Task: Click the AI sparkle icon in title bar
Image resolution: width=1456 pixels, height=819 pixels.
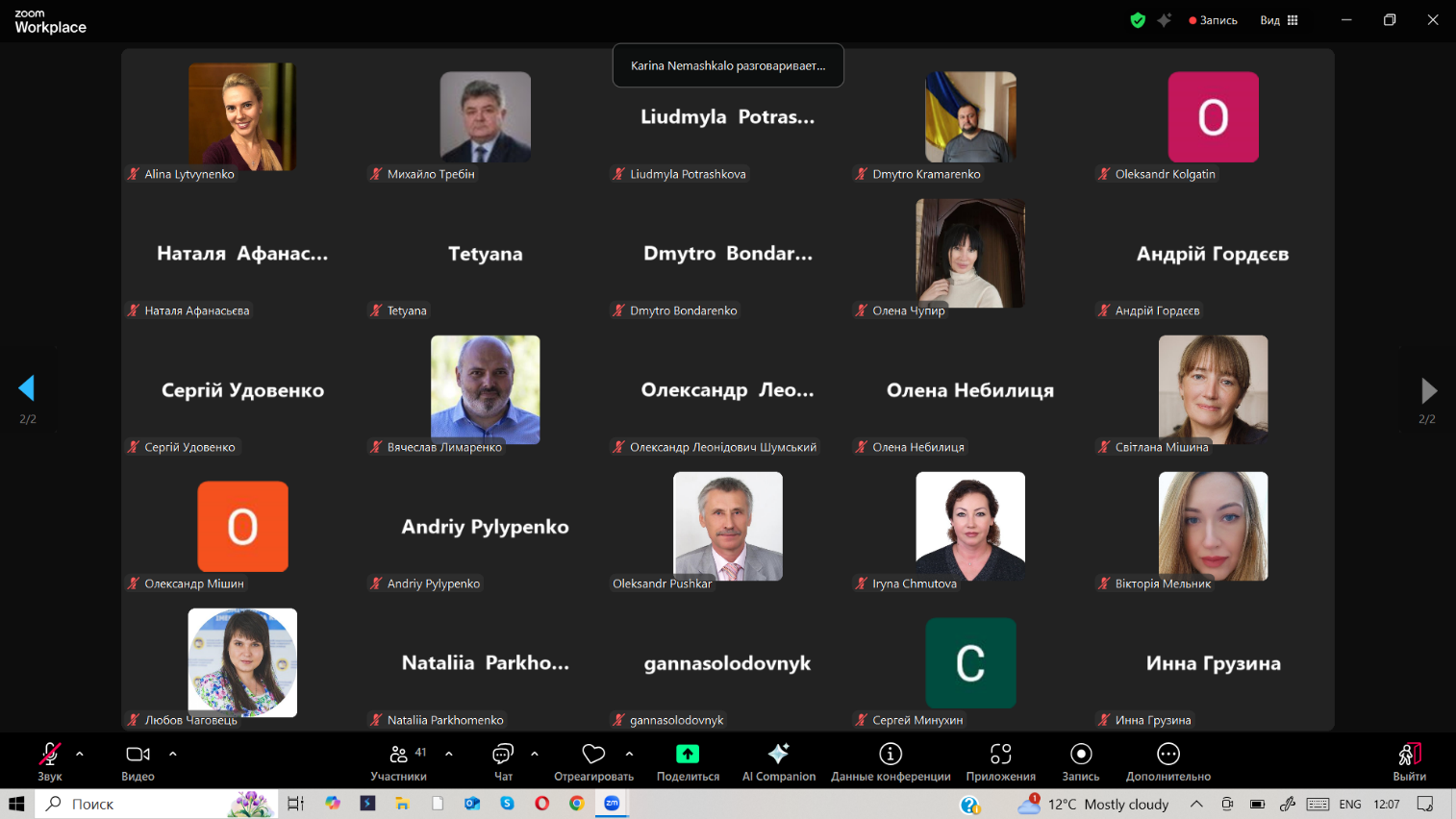Action: pyautogui.click(x=1165, y=20)
